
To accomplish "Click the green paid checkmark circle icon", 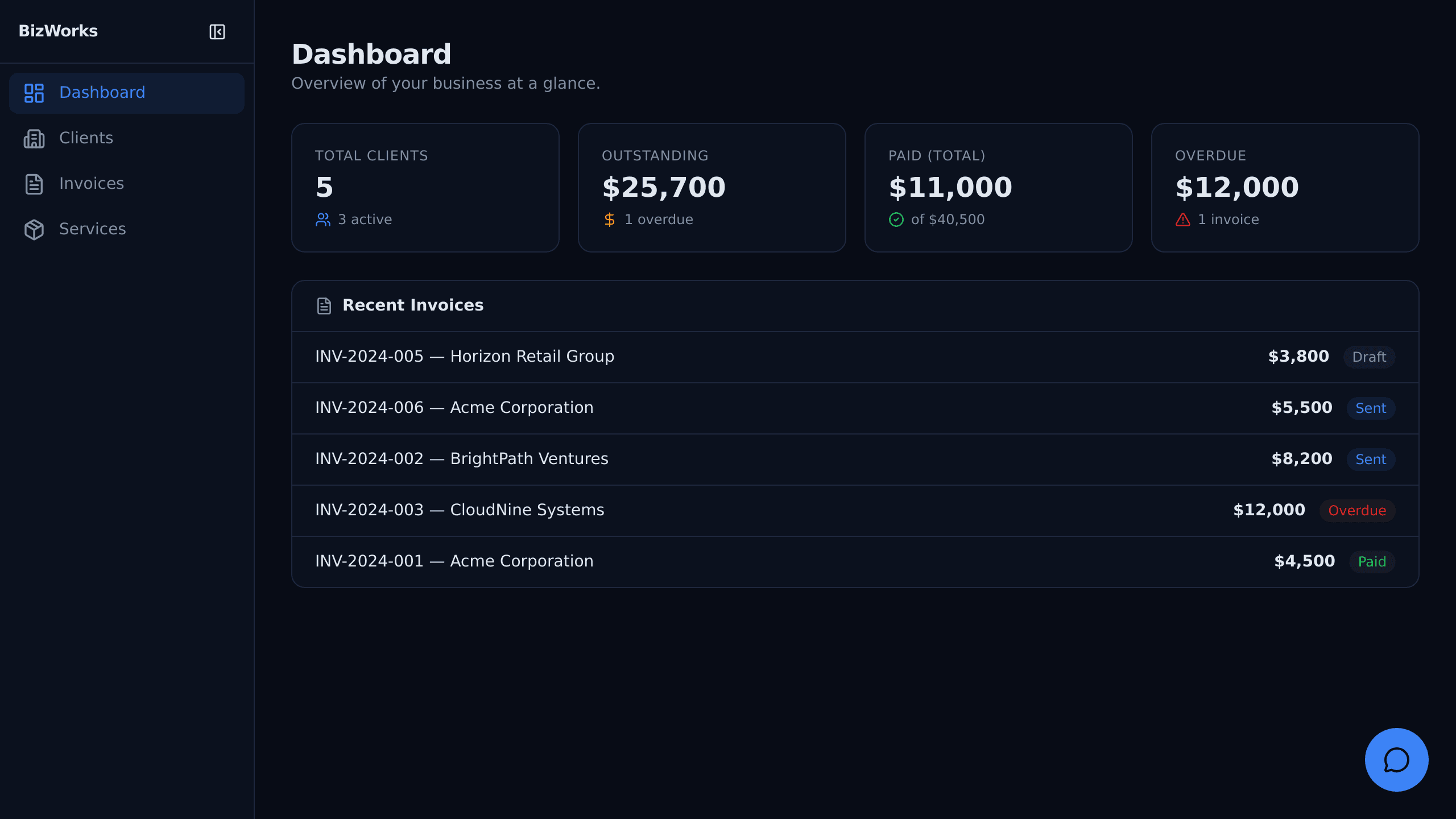I will click(896, 220).
